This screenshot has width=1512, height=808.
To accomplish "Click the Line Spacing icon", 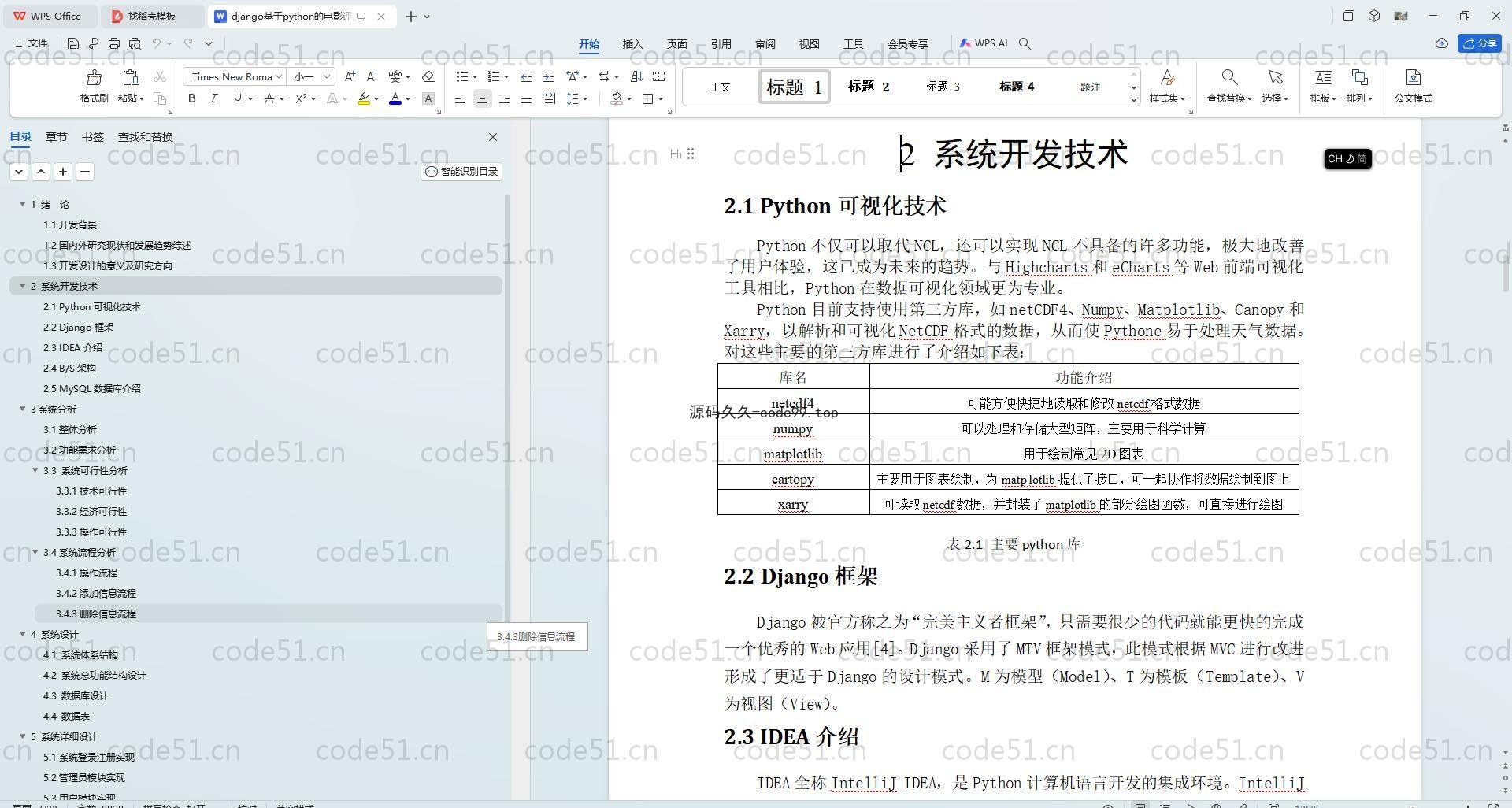I will (573, 98).
